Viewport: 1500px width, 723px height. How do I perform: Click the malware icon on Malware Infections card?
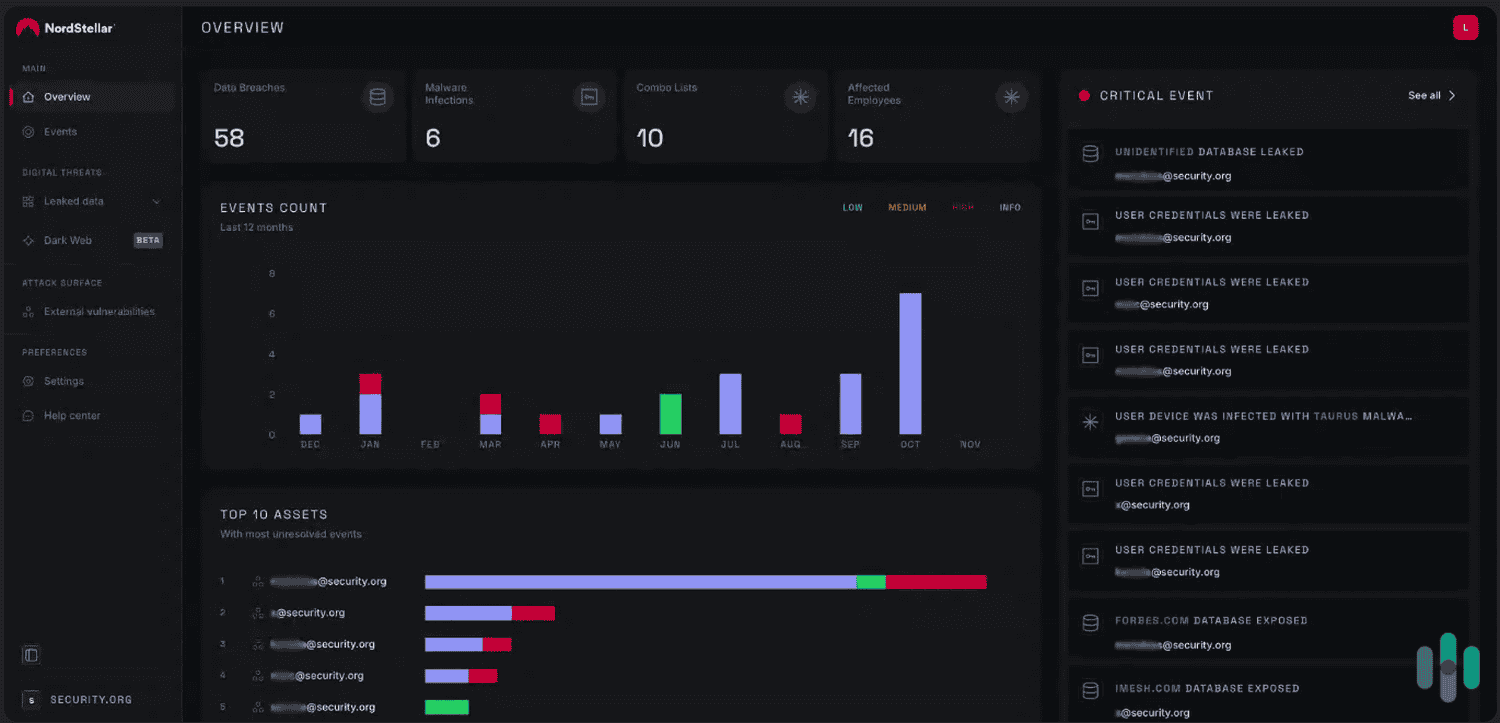point(589,97)
